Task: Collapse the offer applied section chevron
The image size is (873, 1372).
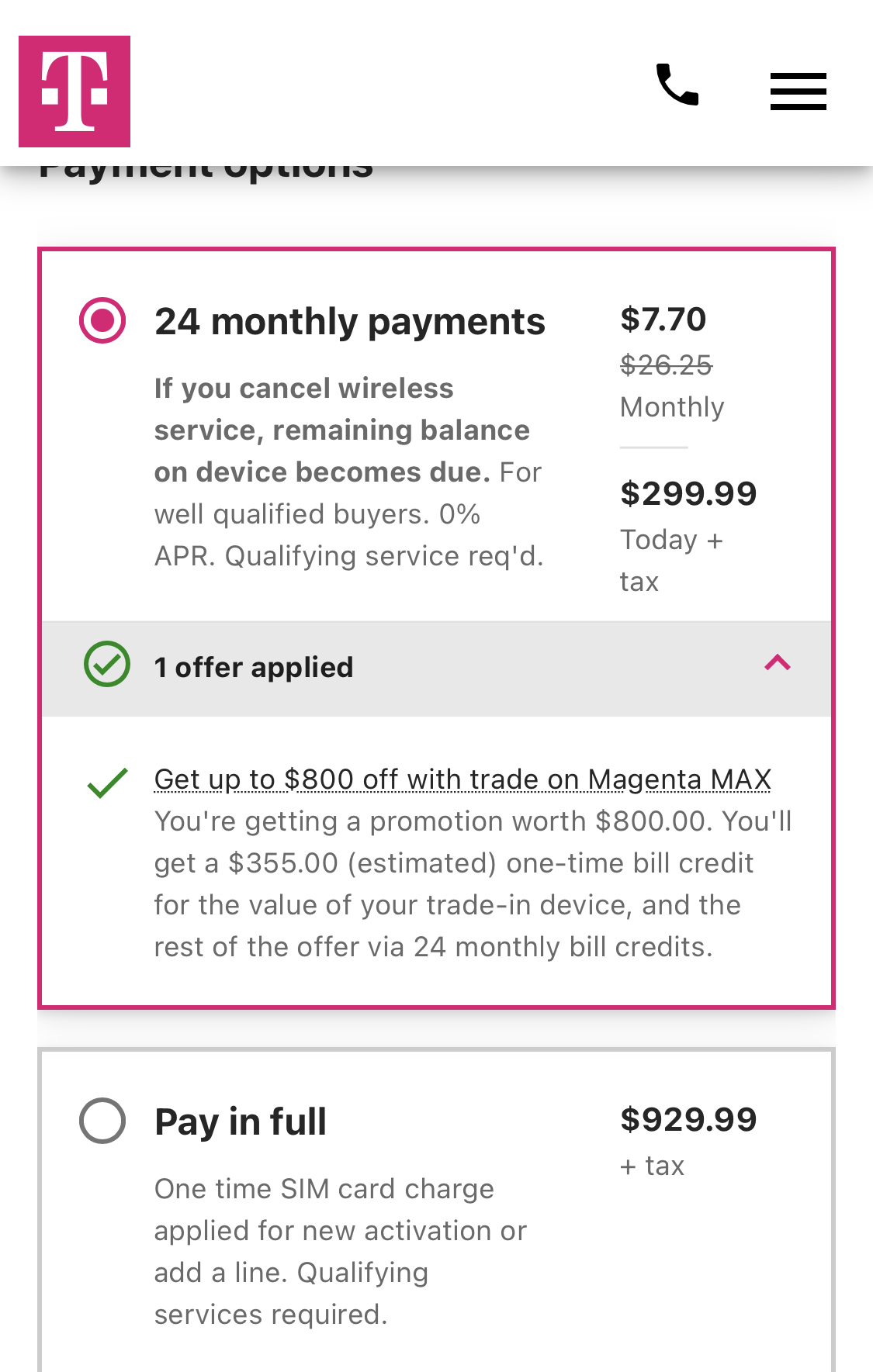Action: click(x=778, y=663)
